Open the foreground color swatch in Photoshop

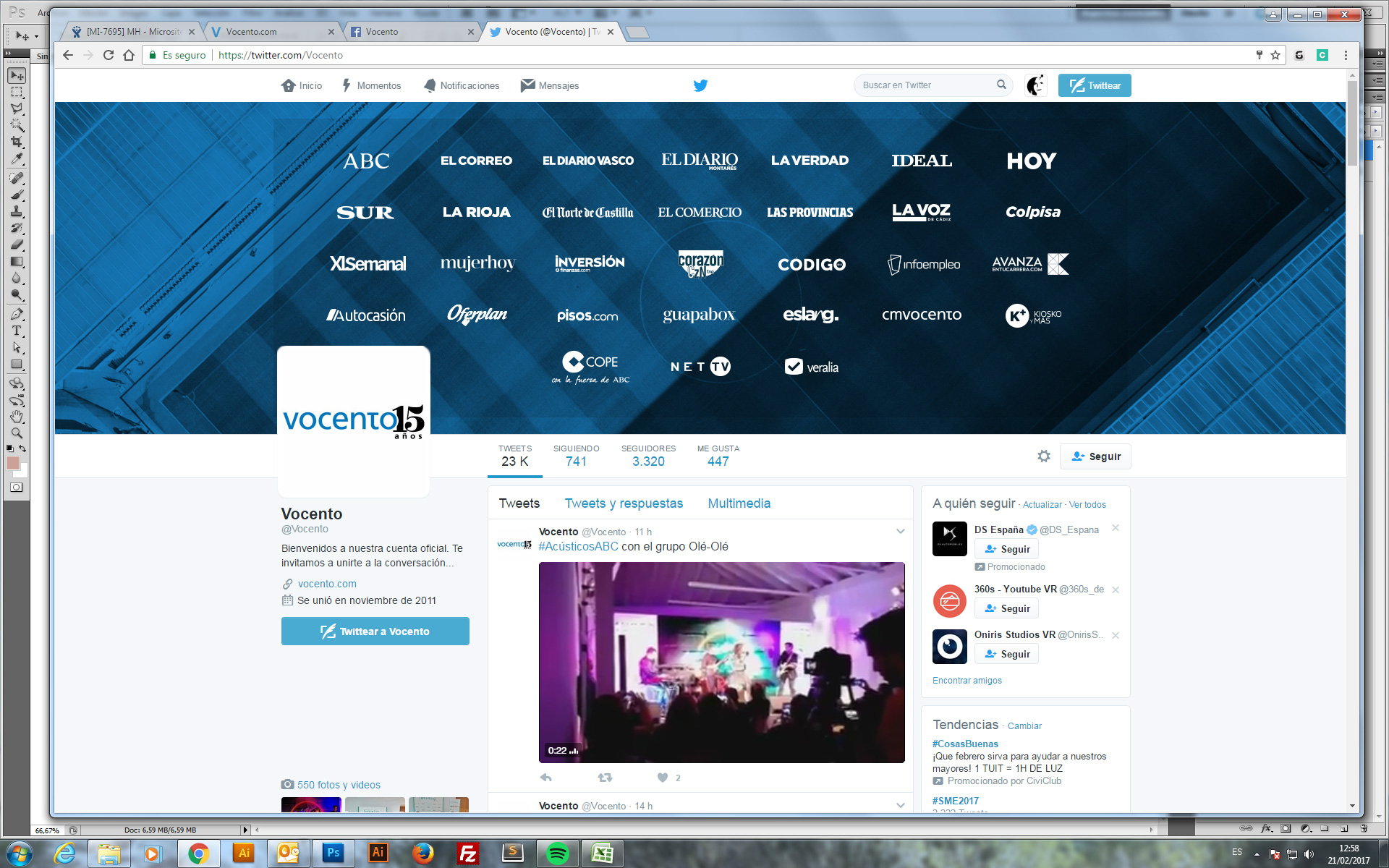pos(12,463)
